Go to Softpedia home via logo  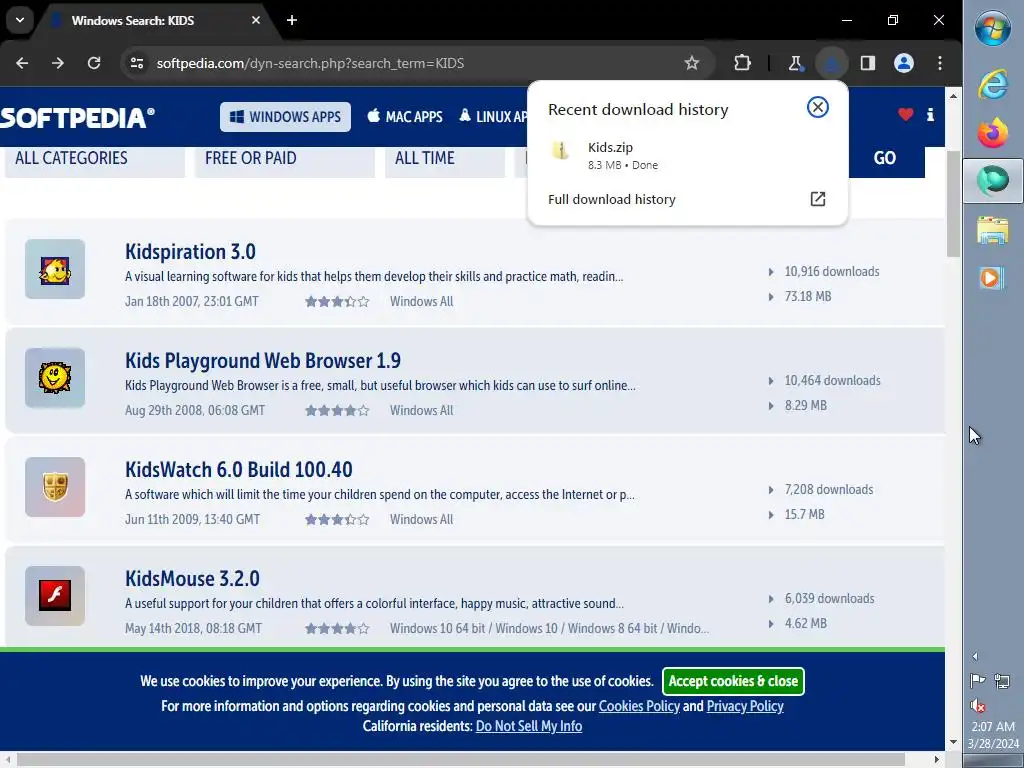pos(77,118)
